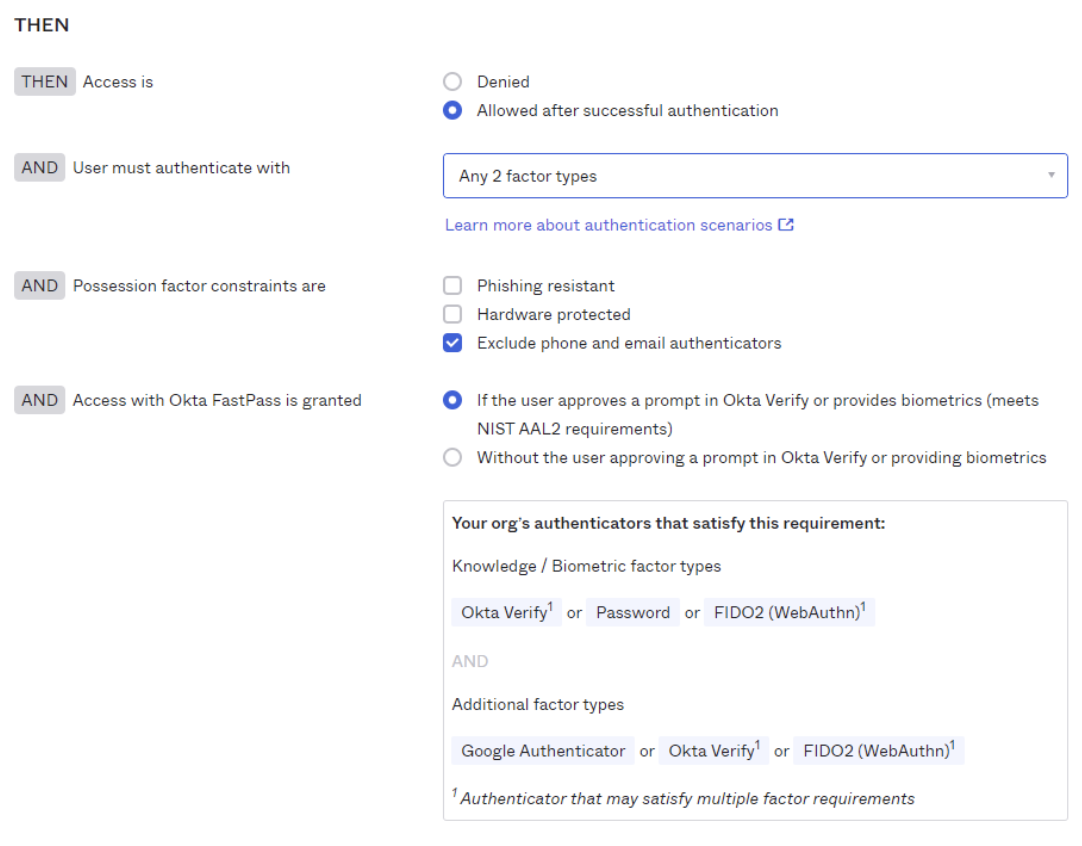Click FIDO2 (WebAuthn) chip under Knowledge / Biometric factors
The image size is (1082, 846).
(789, 612)
